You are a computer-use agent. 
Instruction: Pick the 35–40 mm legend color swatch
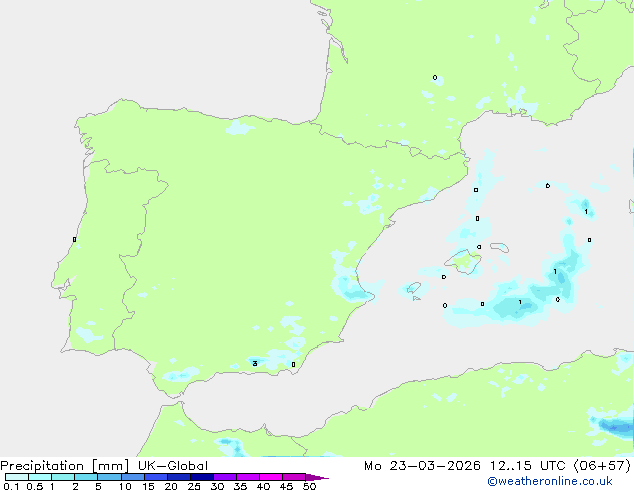point(248,477)
